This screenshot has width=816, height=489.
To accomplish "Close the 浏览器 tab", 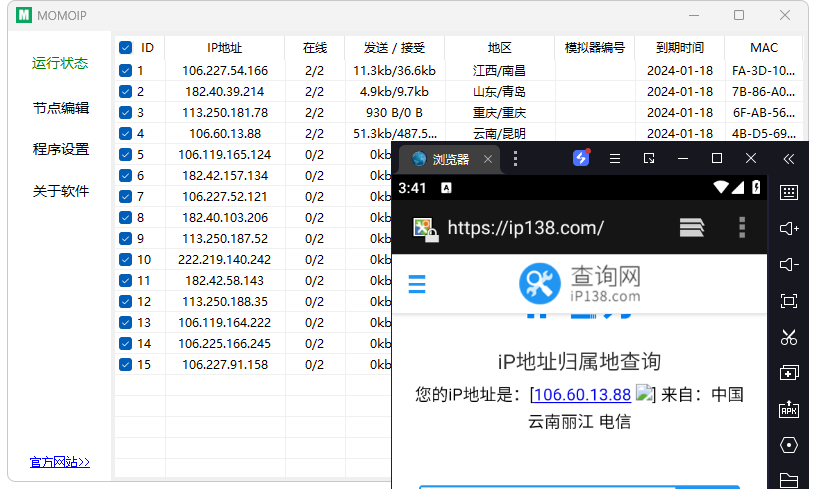I will pyautogui.click(x=488, y=159).
